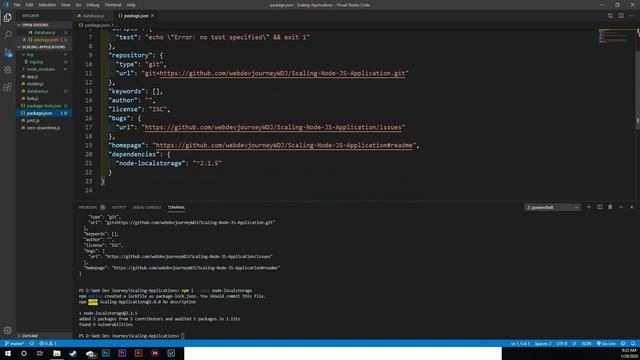640x360 pixels.
Task: Switch to the Problems panel tab
Action: tap(91, 207)
